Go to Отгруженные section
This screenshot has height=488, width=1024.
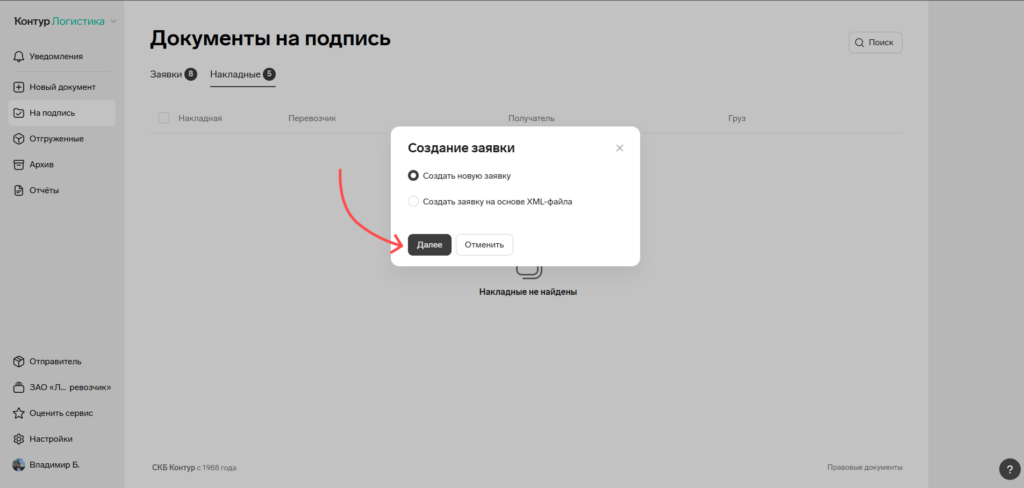pos(56,139)
